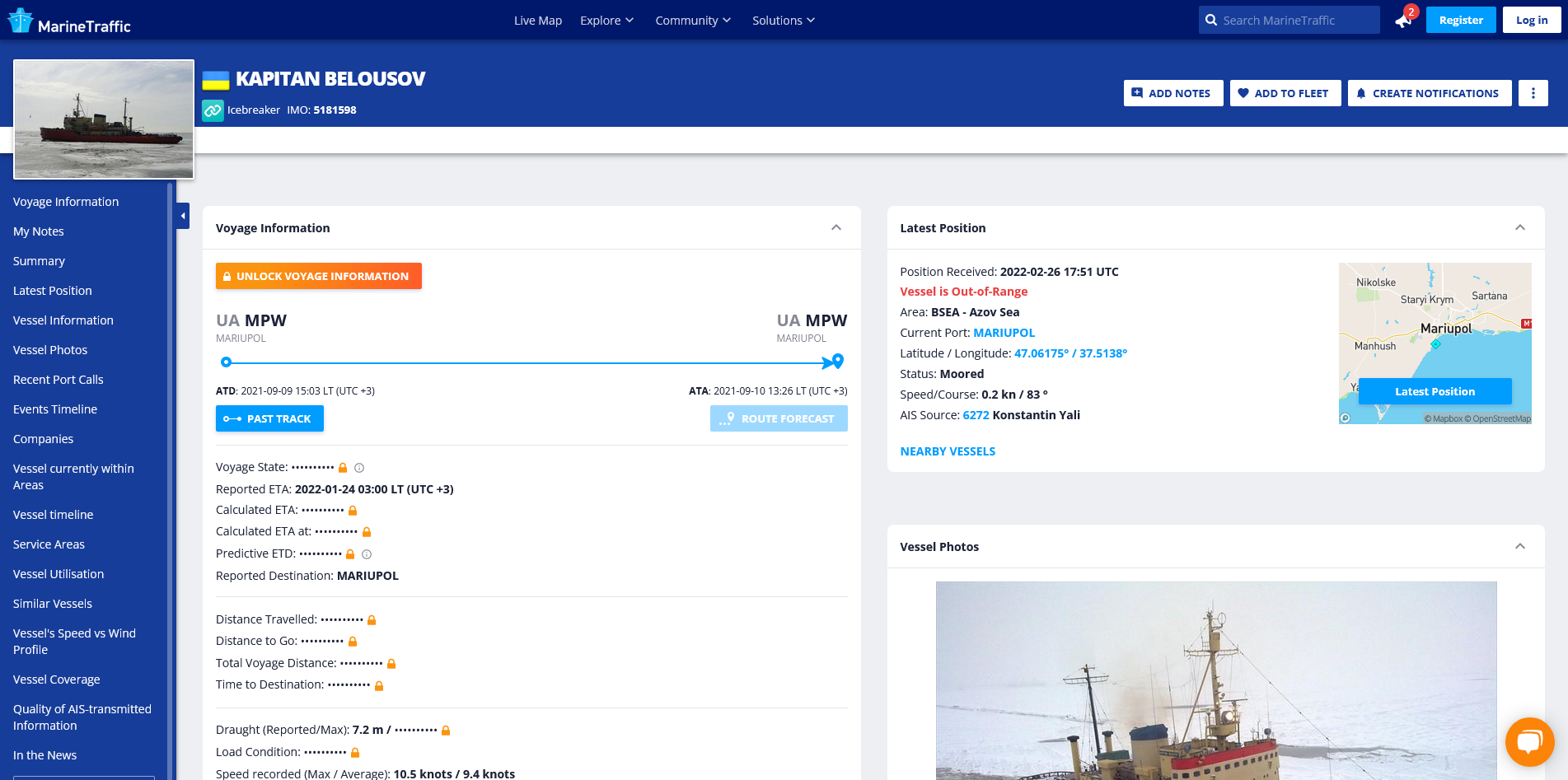
Task: Open NEARBY VESSELS link
Action: pos(948,451)
